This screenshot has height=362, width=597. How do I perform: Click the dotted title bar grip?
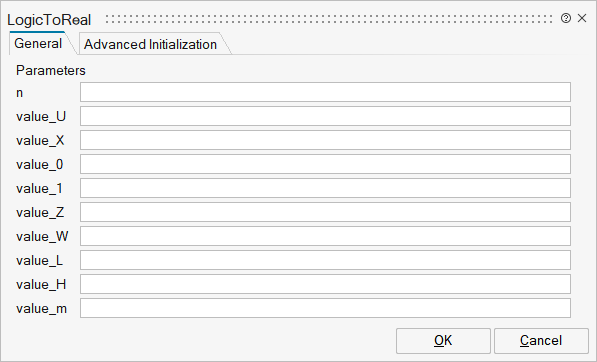coord(329,19)
